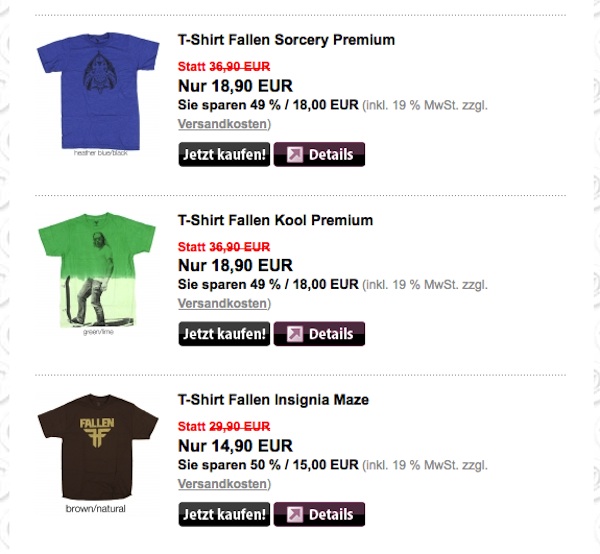Click the brown/natural color caption
Screen dimensions: 600x554
pos(98,508)
